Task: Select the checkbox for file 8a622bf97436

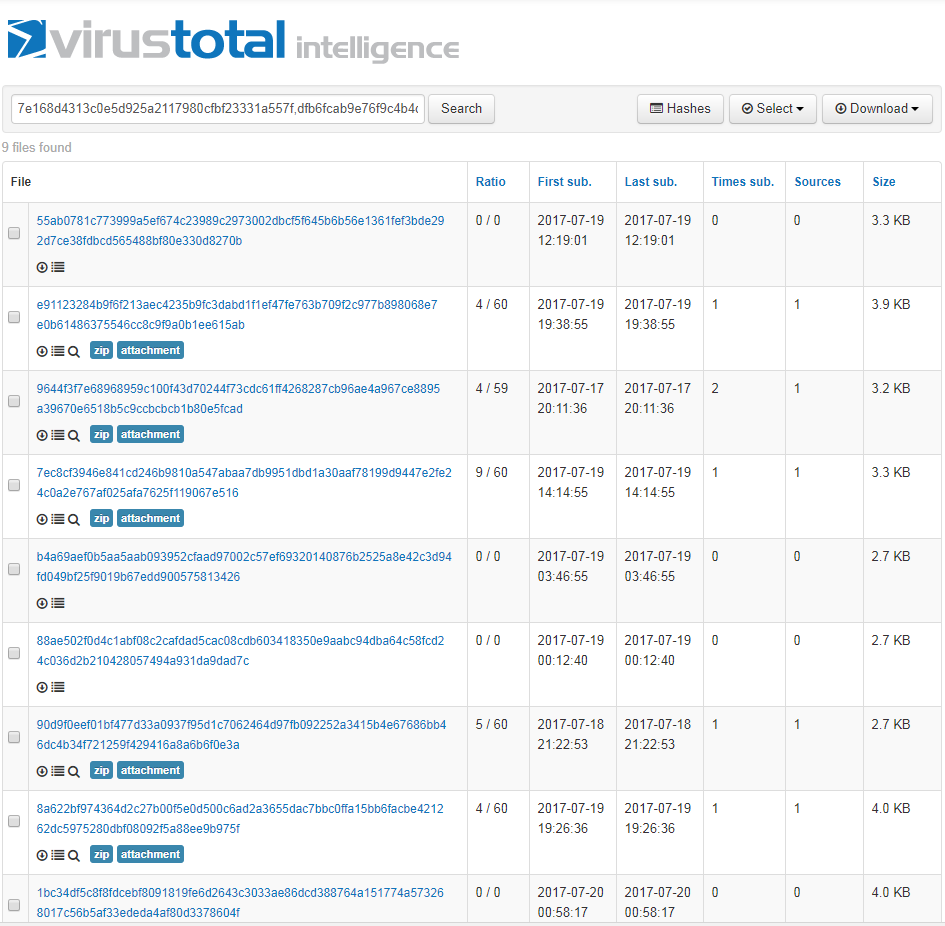Action: pos(14,821)
